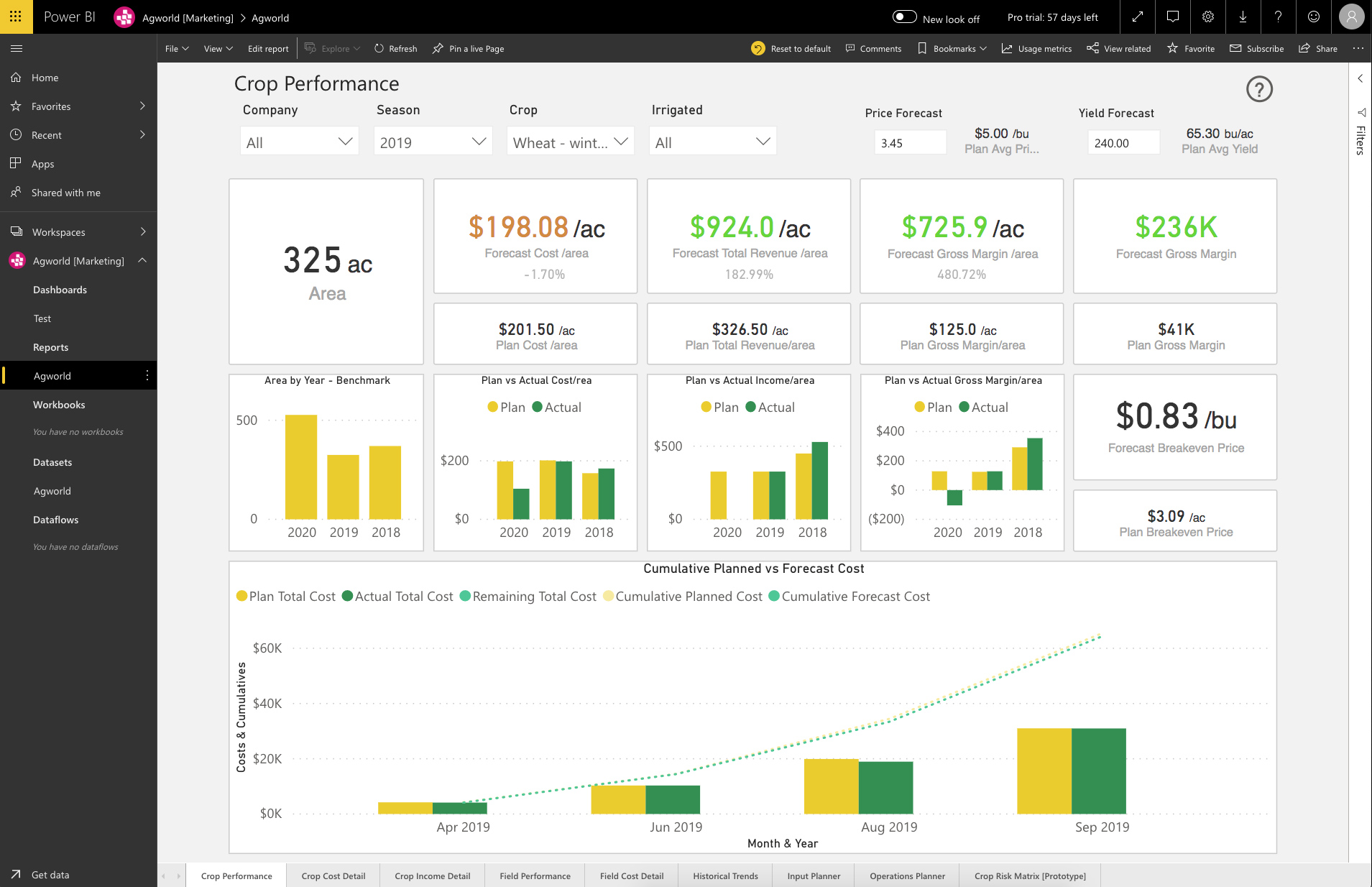Toggle the New look switch

(x=904, y=17)
